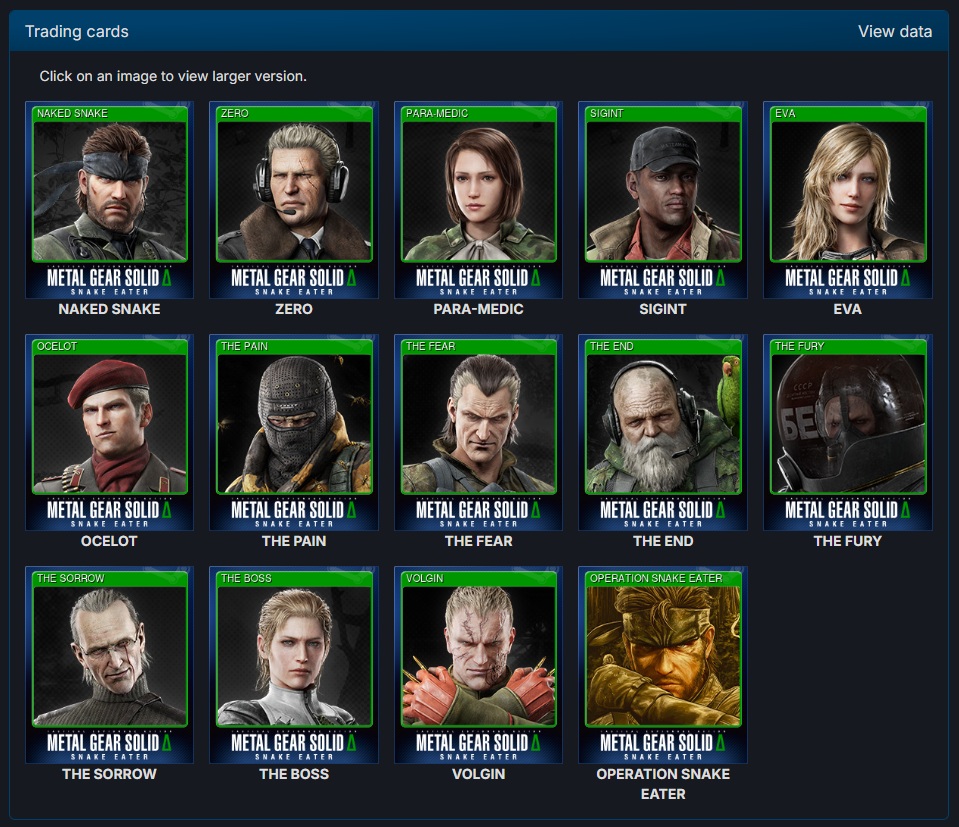Viewport: 959px width, 827px height.
Task: Open The Fear trading card image
Action: [x=478, y=432]
